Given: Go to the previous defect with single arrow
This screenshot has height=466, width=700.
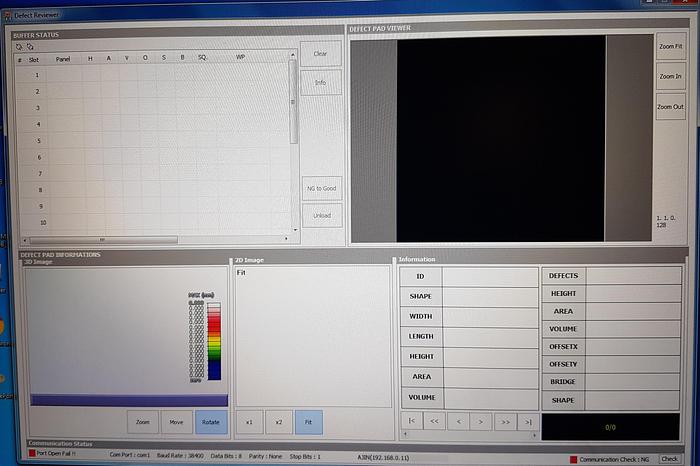Looking at the screenshot, I should [x=458, y=423].
